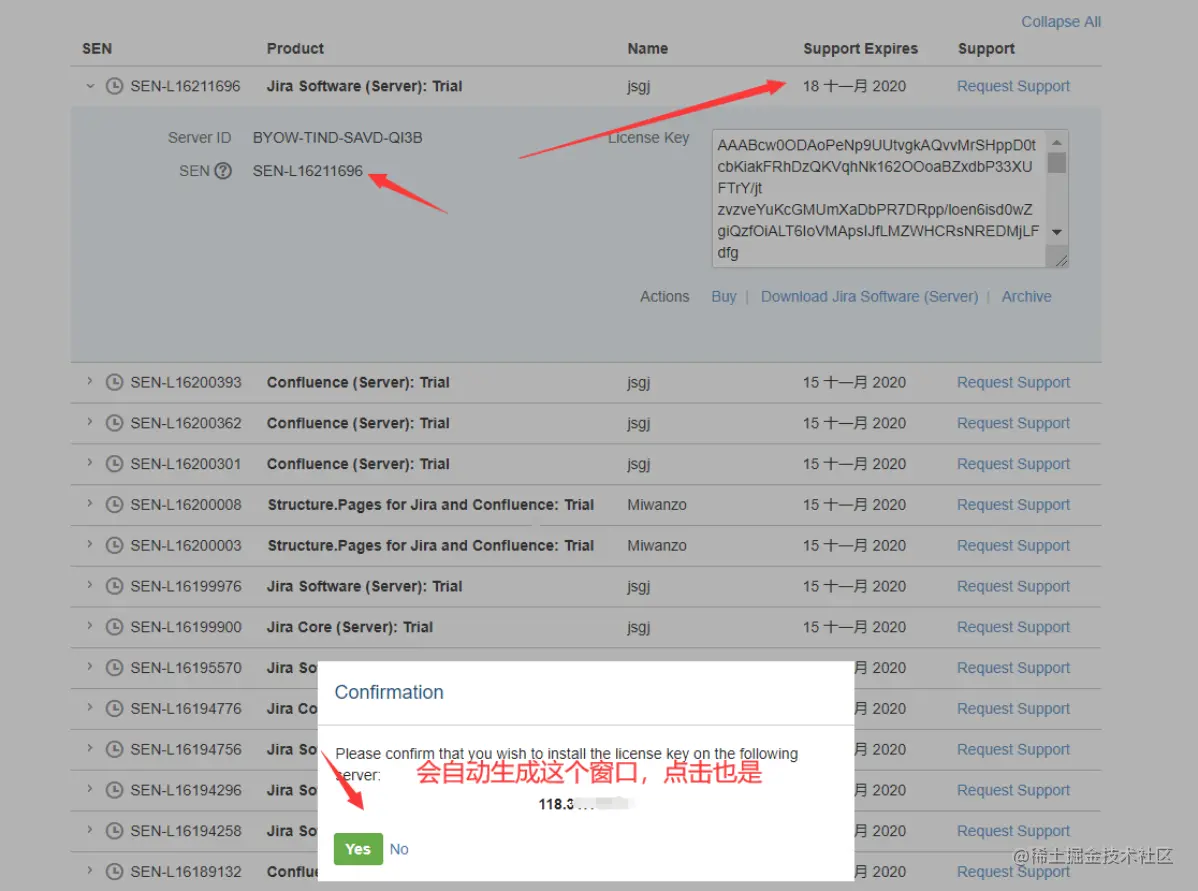This screenshot has height=891, width=1198.
Task: Click the License Key resize grip handle
Action: click(x=1060, y=260)
